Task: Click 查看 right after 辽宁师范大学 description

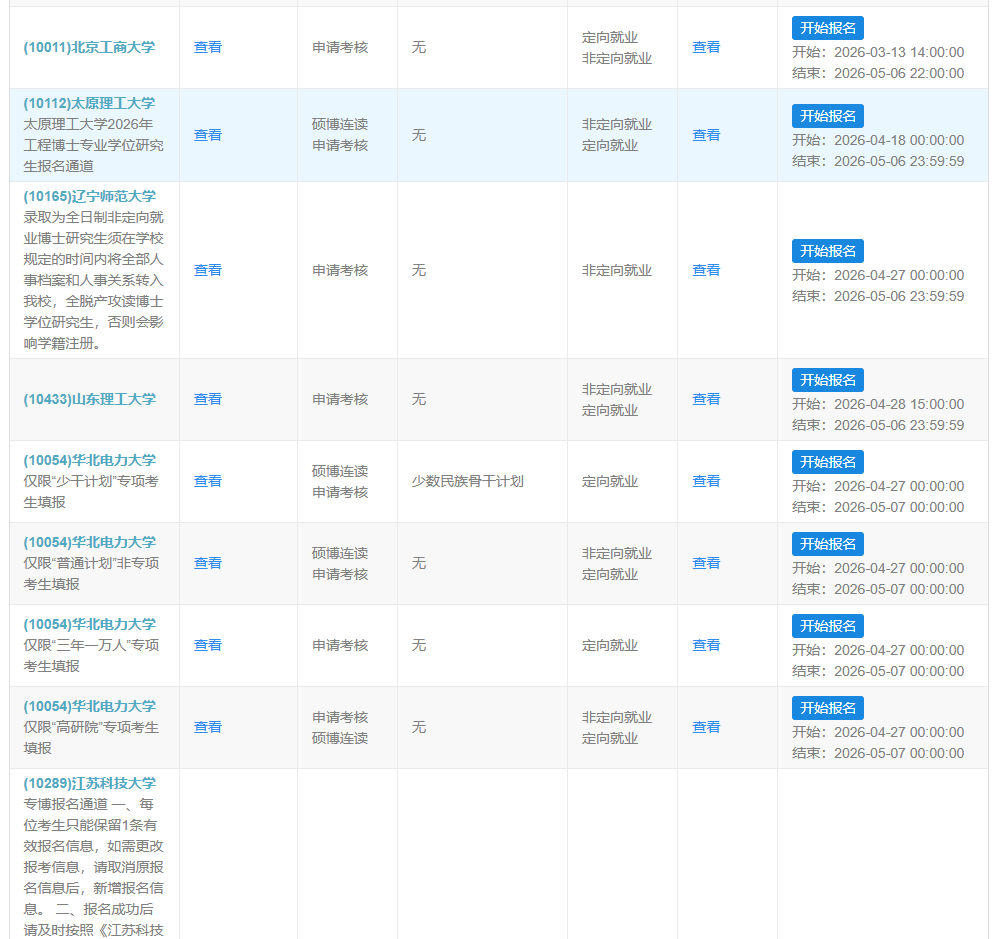Action: [208, 270]
